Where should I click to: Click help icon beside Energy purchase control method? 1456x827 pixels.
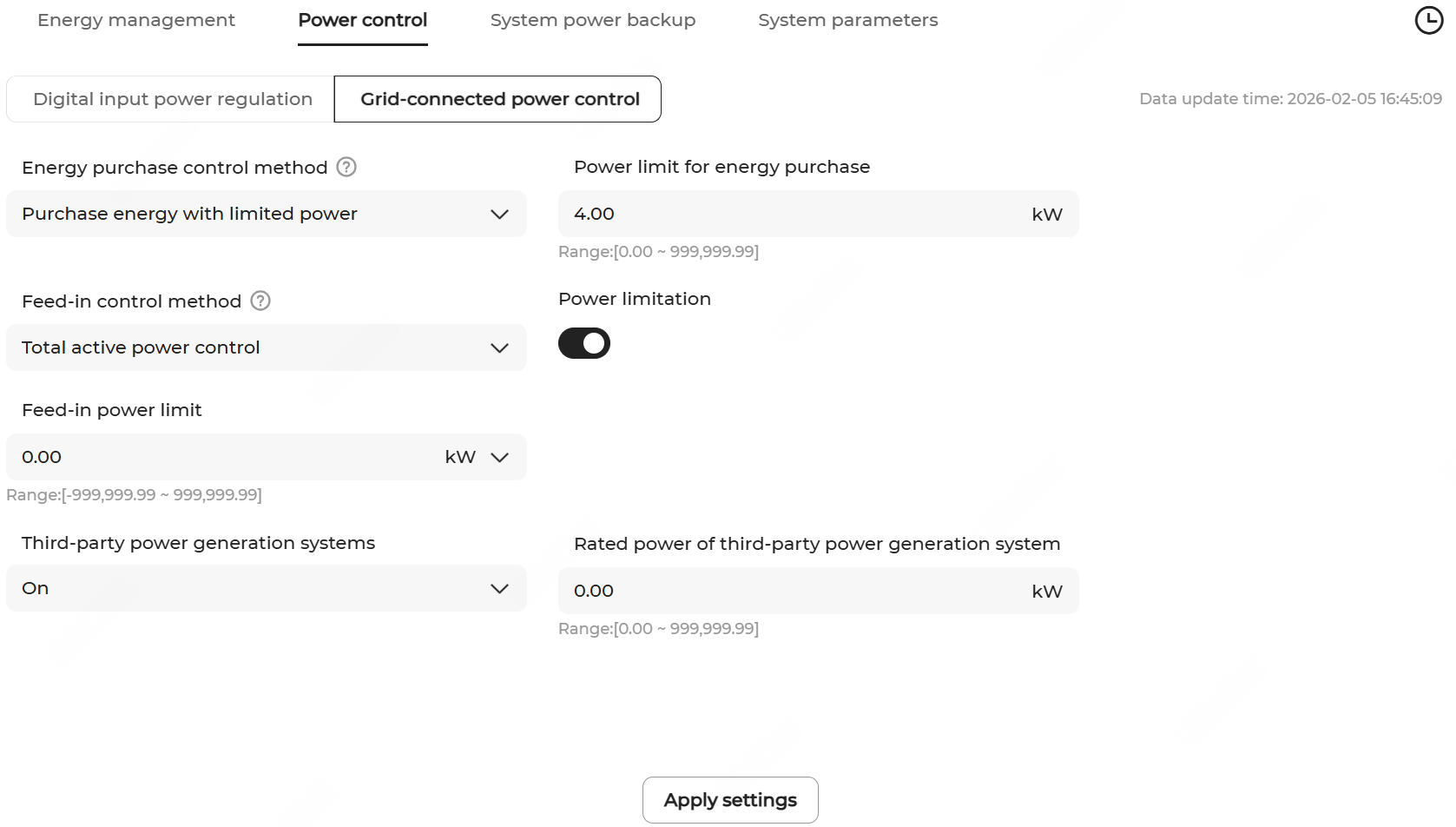coord(346,167)
